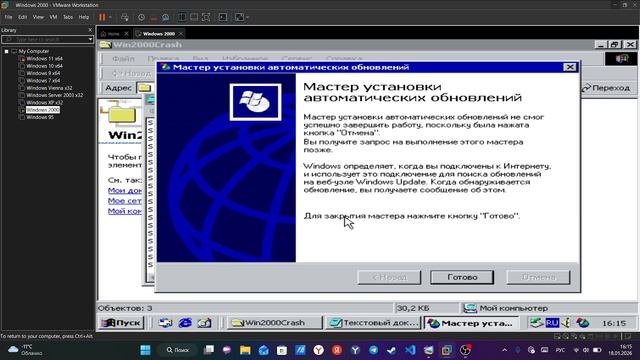Image resolution: width=640 pixels, height=360 pixels.
Task: Open the Windows 11 Start button
Action: click(145, 350)
